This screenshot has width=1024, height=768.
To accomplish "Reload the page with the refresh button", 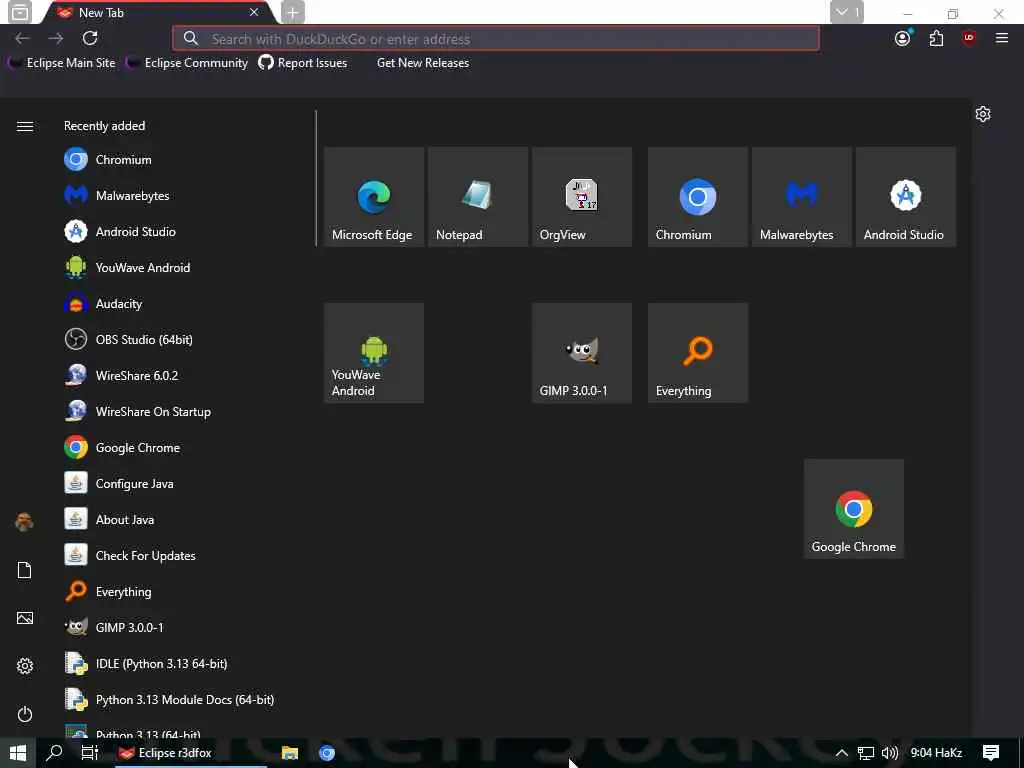I will point(90,39).
